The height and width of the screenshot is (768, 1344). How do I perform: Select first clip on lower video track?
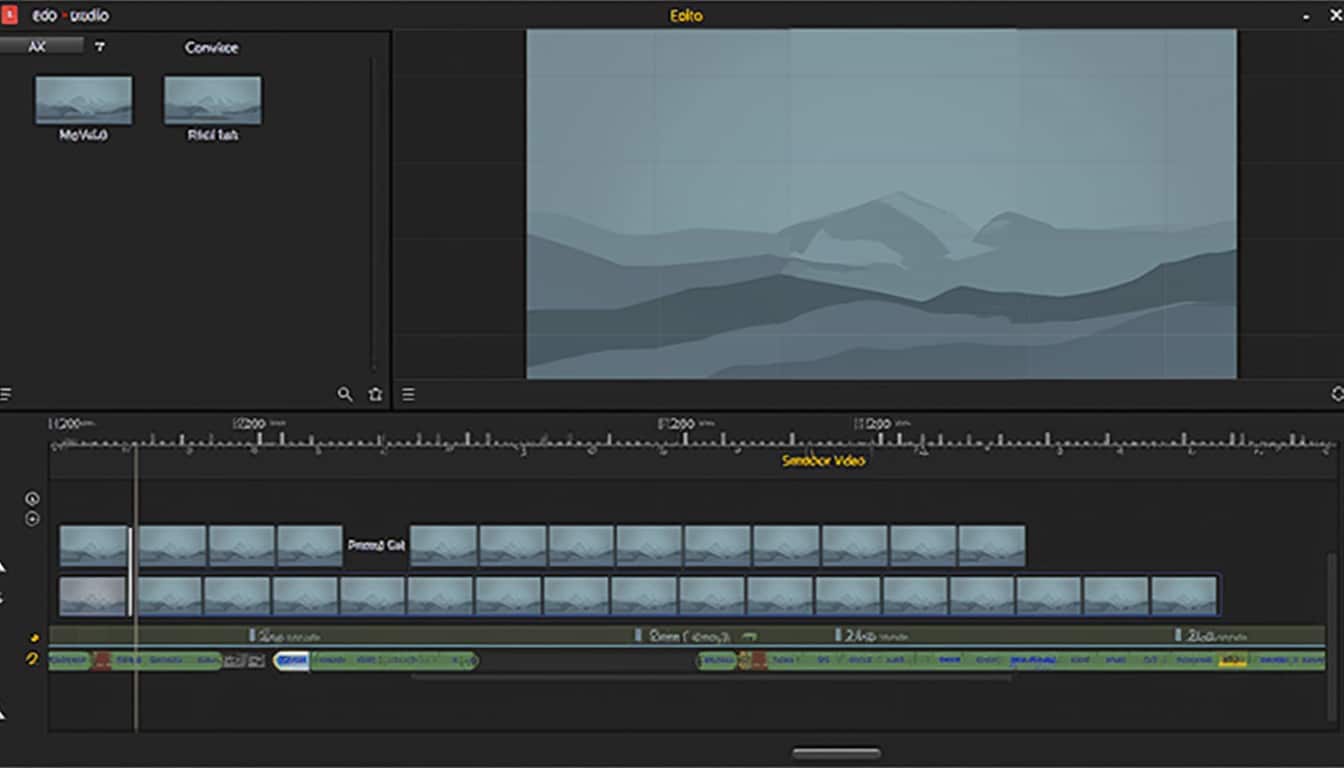[x=93, y=595]
